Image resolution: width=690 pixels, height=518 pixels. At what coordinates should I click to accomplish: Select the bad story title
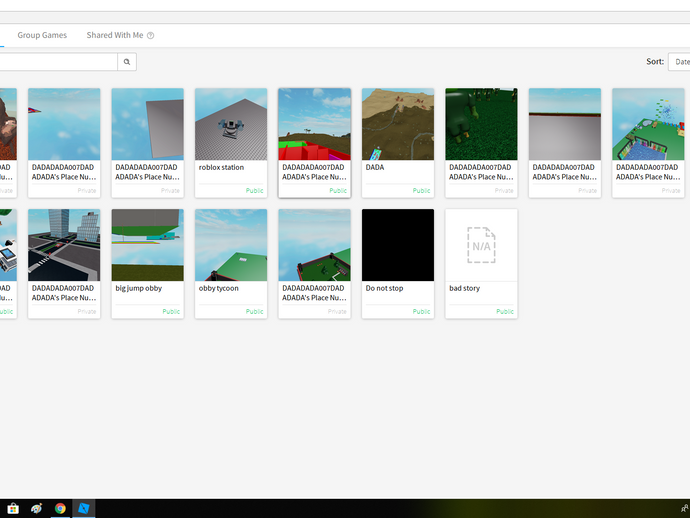[465, 288]
